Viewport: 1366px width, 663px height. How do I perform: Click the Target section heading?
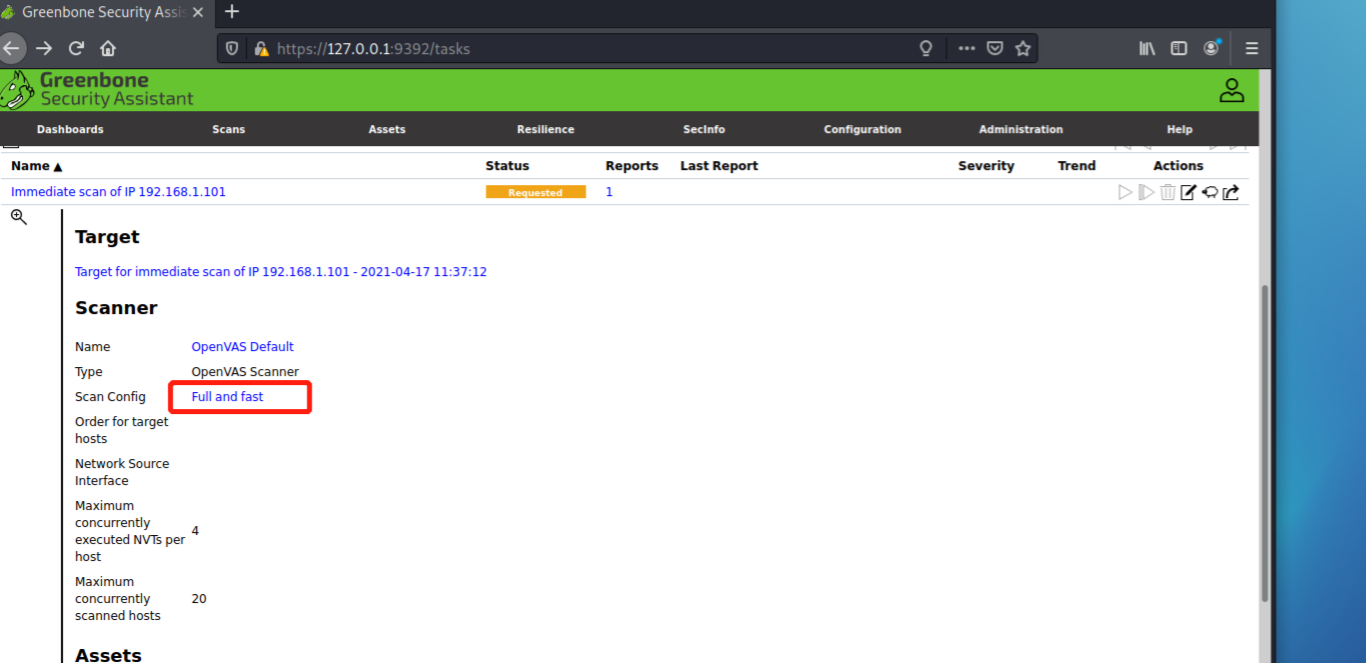(107, 237)
